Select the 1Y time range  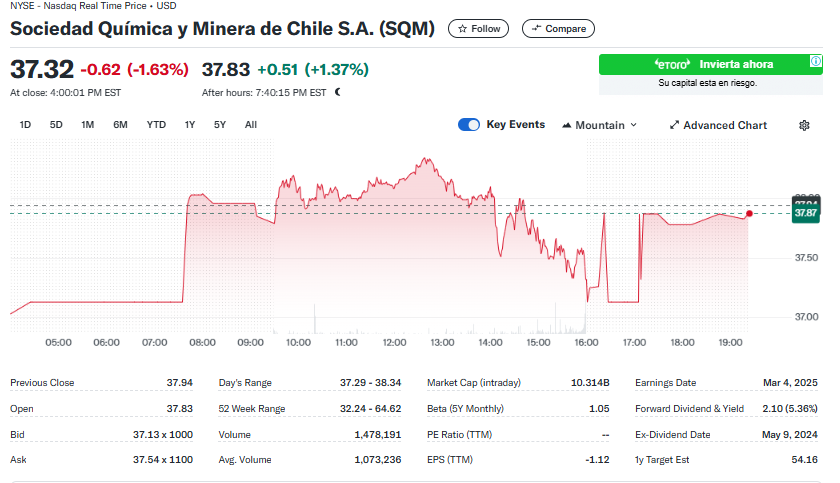pos(190,125)
